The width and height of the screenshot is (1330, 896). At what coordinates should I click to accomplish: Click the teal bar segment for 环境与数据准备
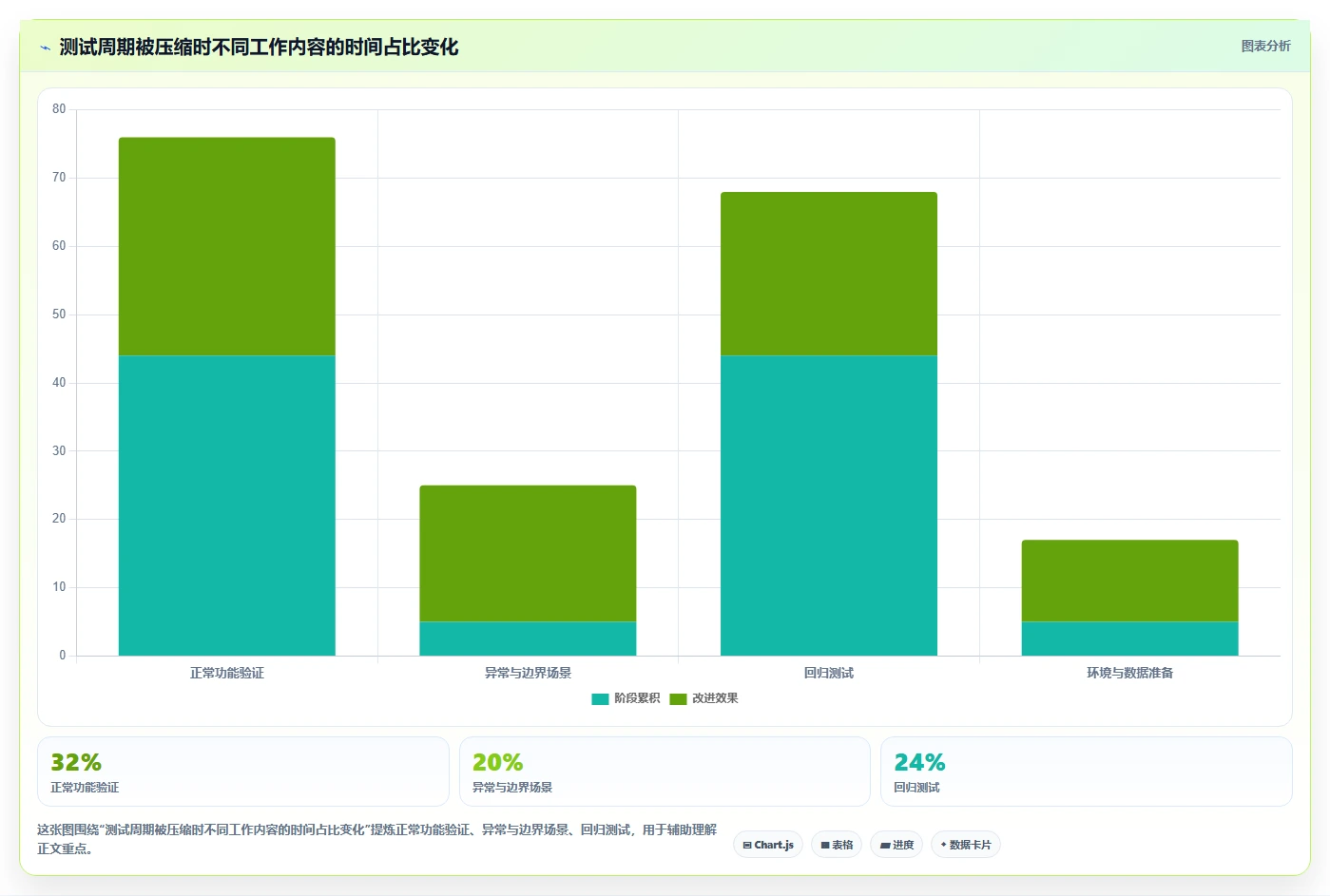tap(1129, 639)
